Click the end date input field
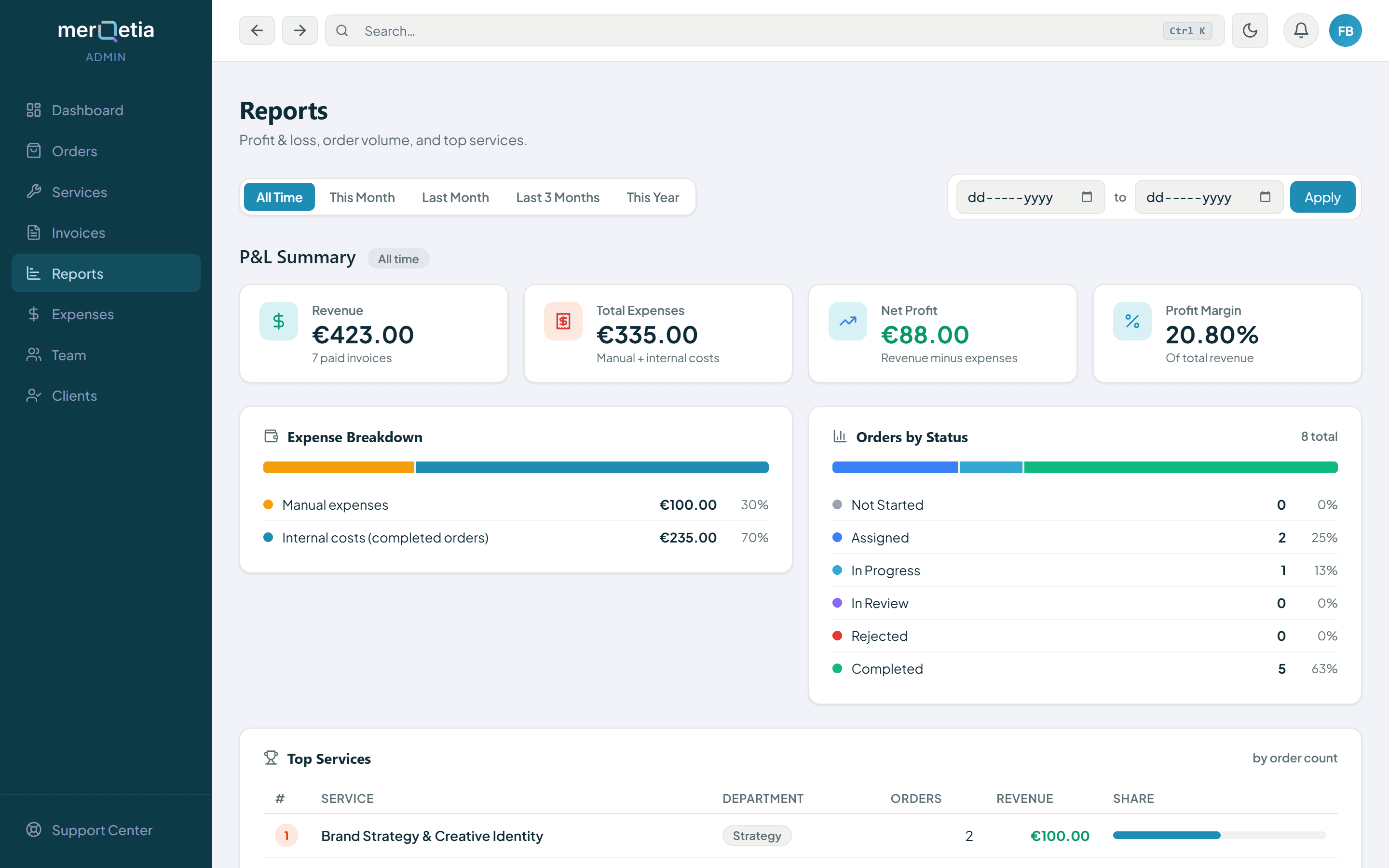This screenshot has height=868, width=1389. [x=1209, y=197]
